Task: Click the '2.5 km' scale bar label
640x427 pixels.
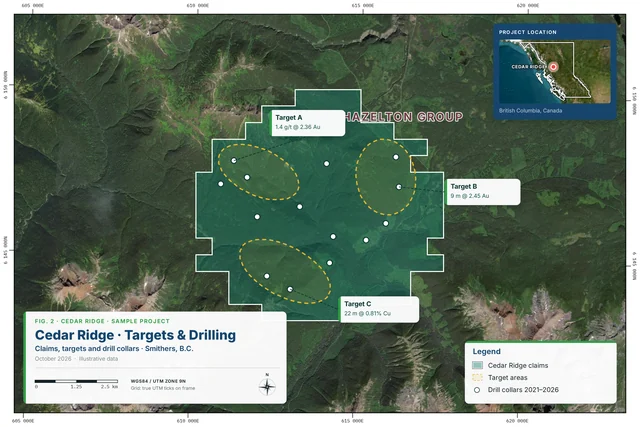Action: [x=109, y=387]
